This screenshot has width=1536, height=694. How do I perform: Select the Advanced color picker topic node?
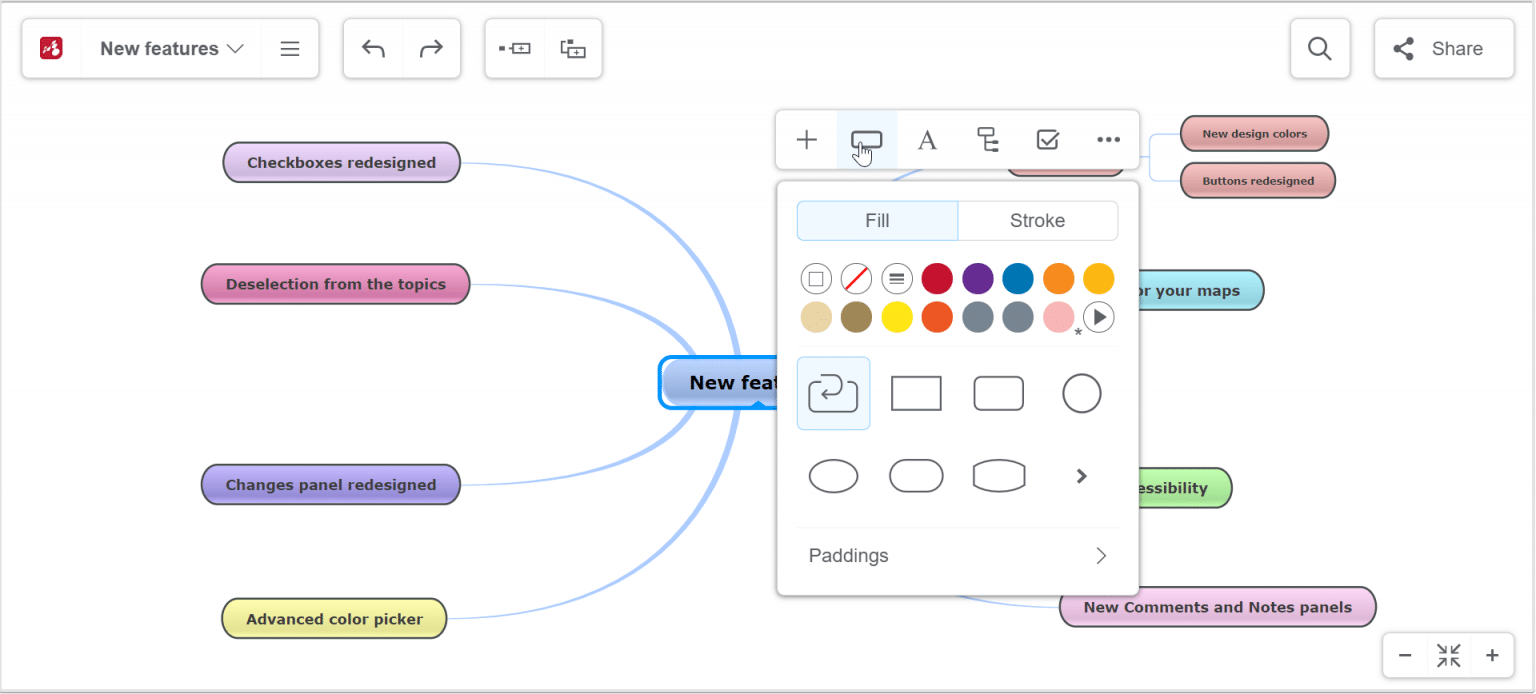click(x=333, y=618)
